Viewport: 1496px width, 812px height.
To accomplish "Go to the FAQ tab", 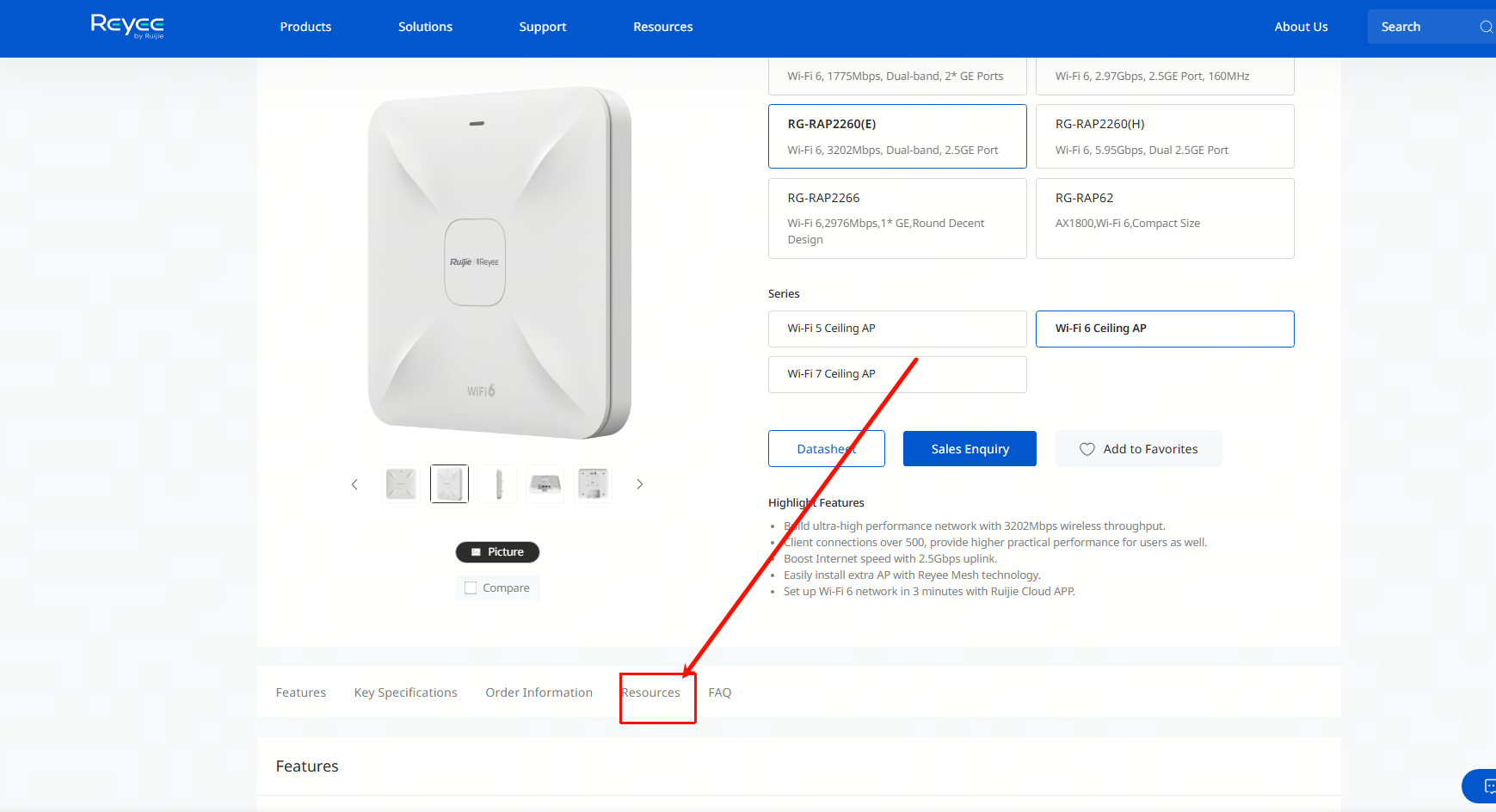I will 719,692.
